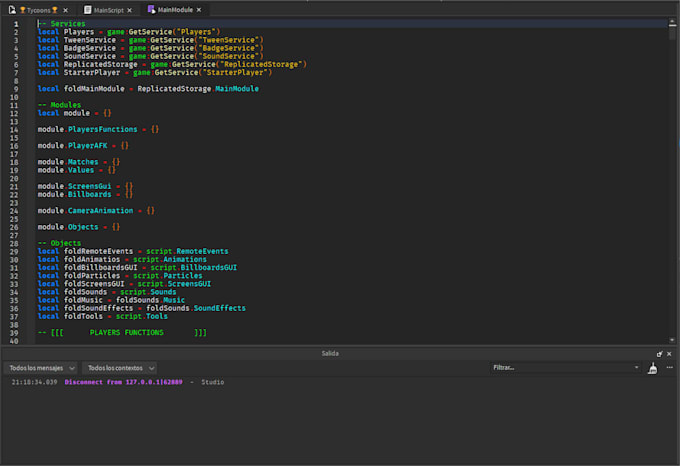Click the '-- Services' comment line

click(x=62, y=24)
